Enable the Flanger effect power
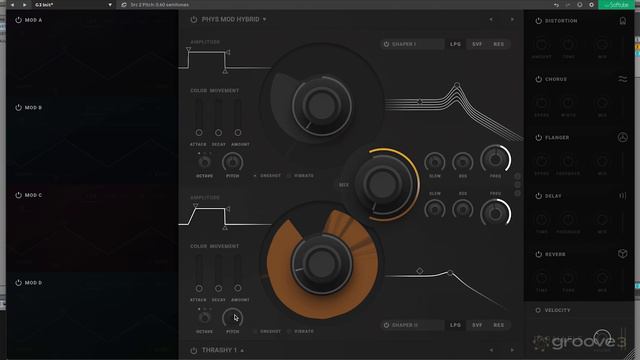Screen dimensions: 640x360 [538, 138]
